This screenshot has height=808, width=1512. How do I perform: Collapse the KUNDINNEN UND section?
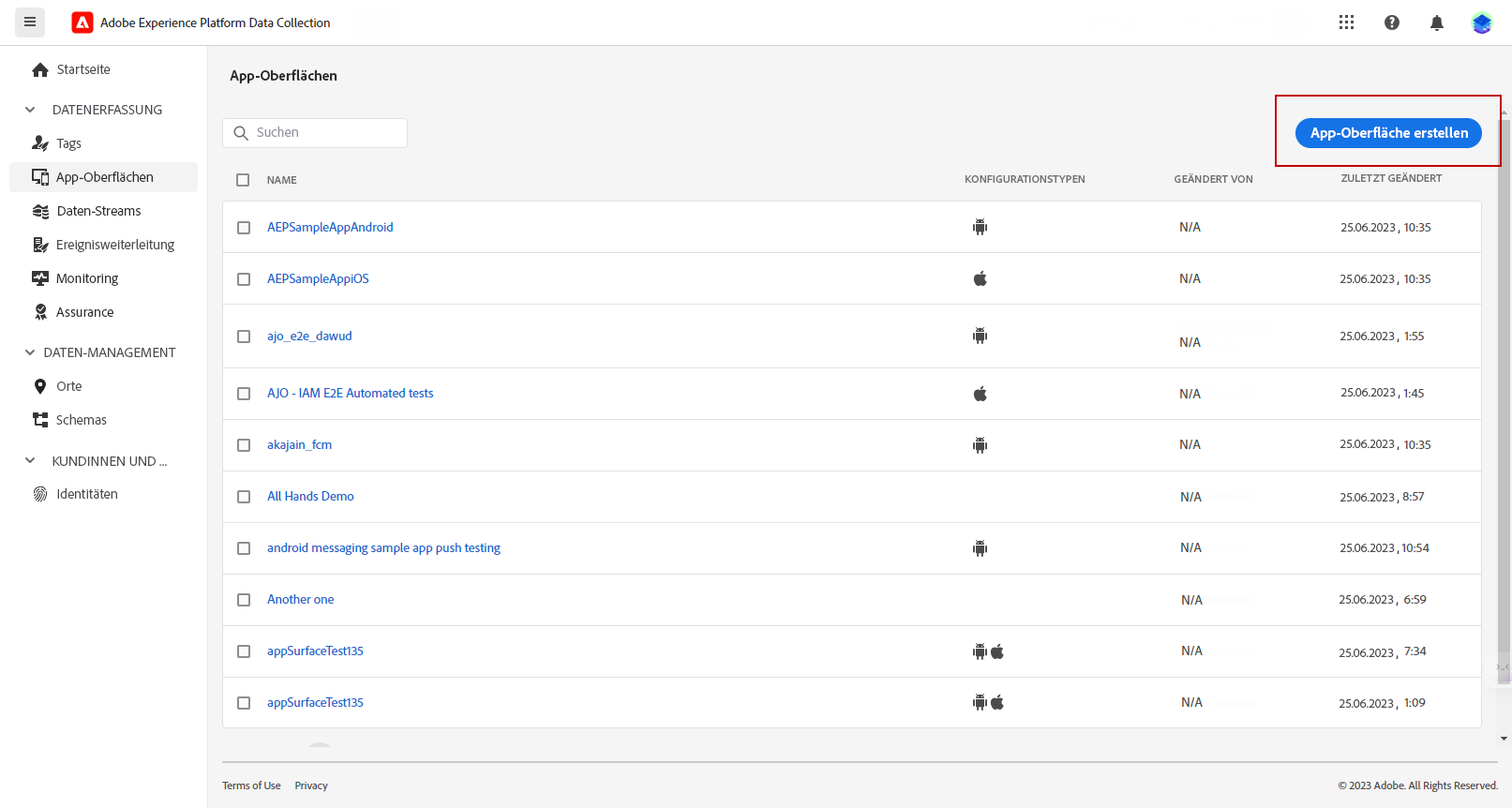[30, 461]
